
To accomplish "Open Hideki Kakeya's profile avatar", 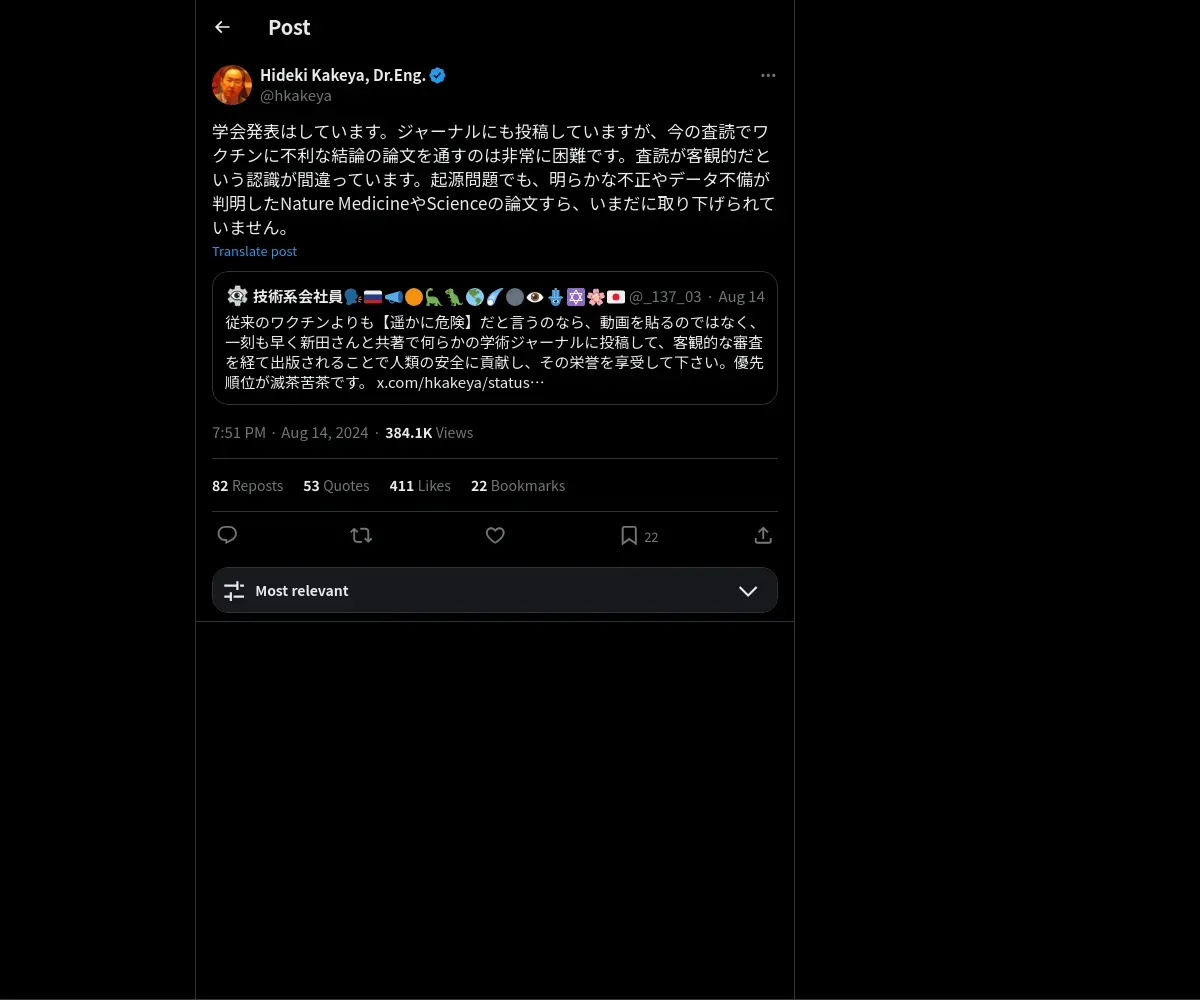I will pos(232,85).
